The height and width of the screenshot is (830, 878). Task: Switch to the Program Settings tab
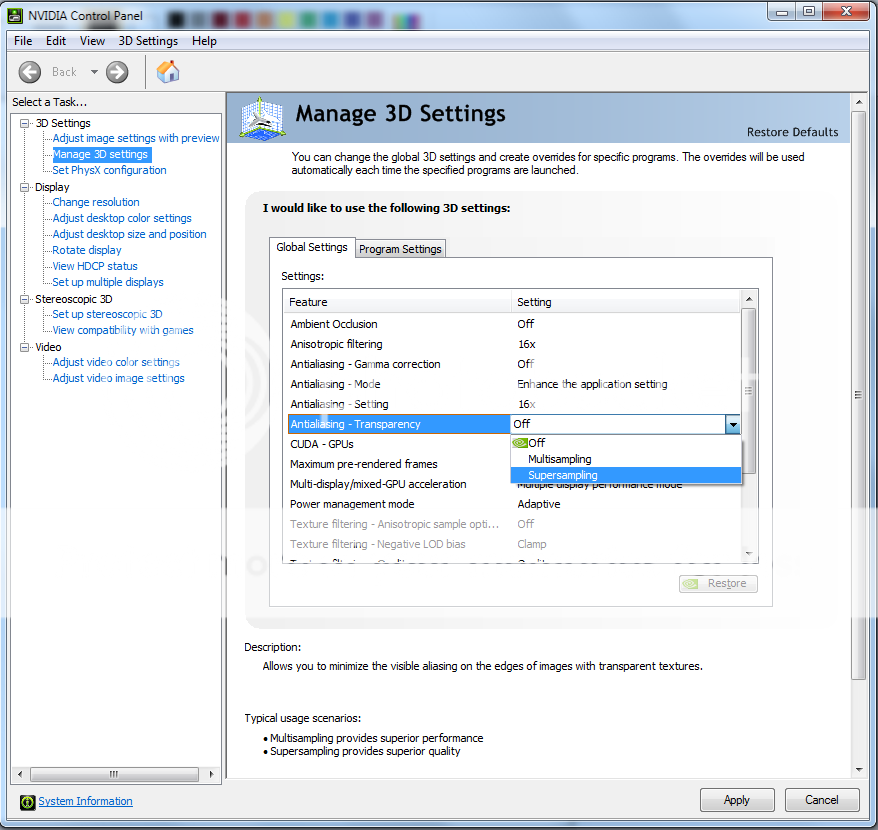(400, 249)
